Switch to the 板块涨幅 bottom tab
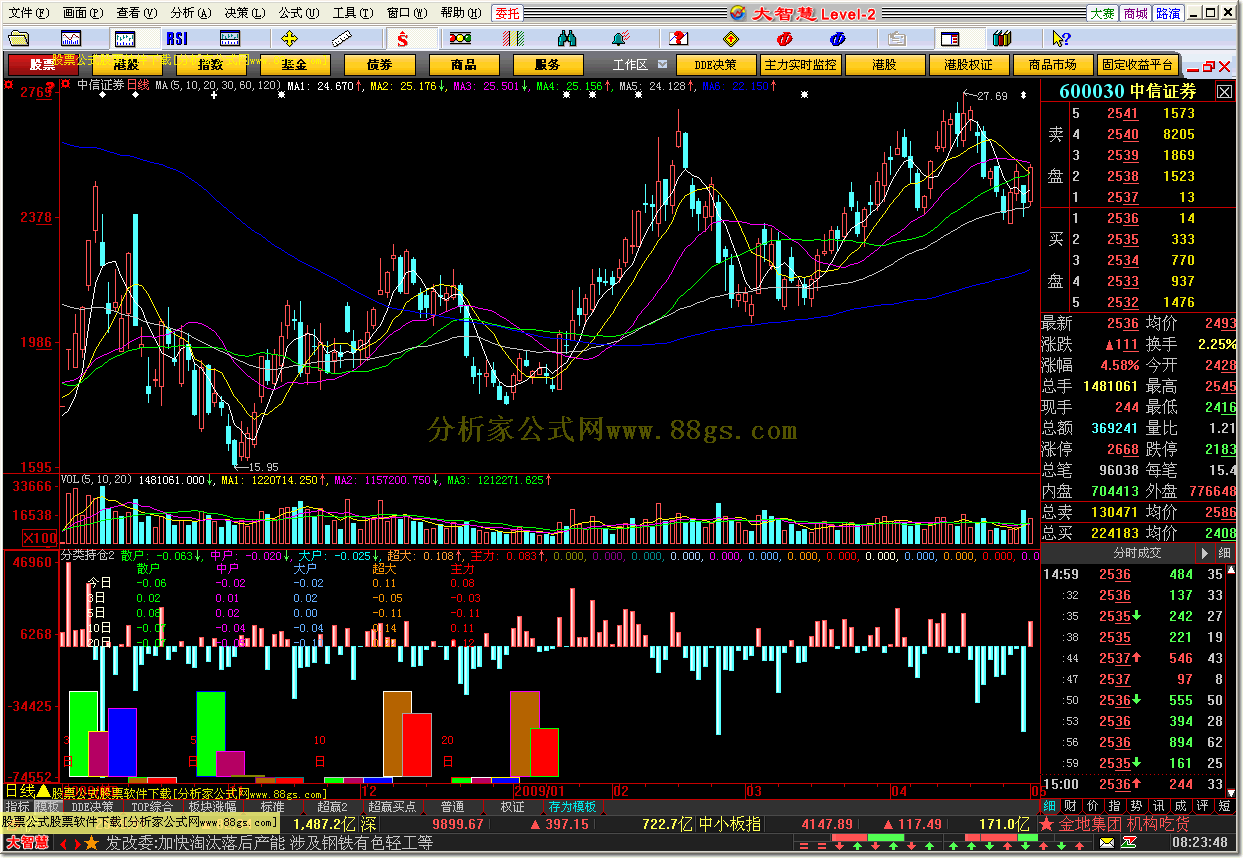Image resolution: width=1246 pixels, height=860 pixels. pos(213,807)
